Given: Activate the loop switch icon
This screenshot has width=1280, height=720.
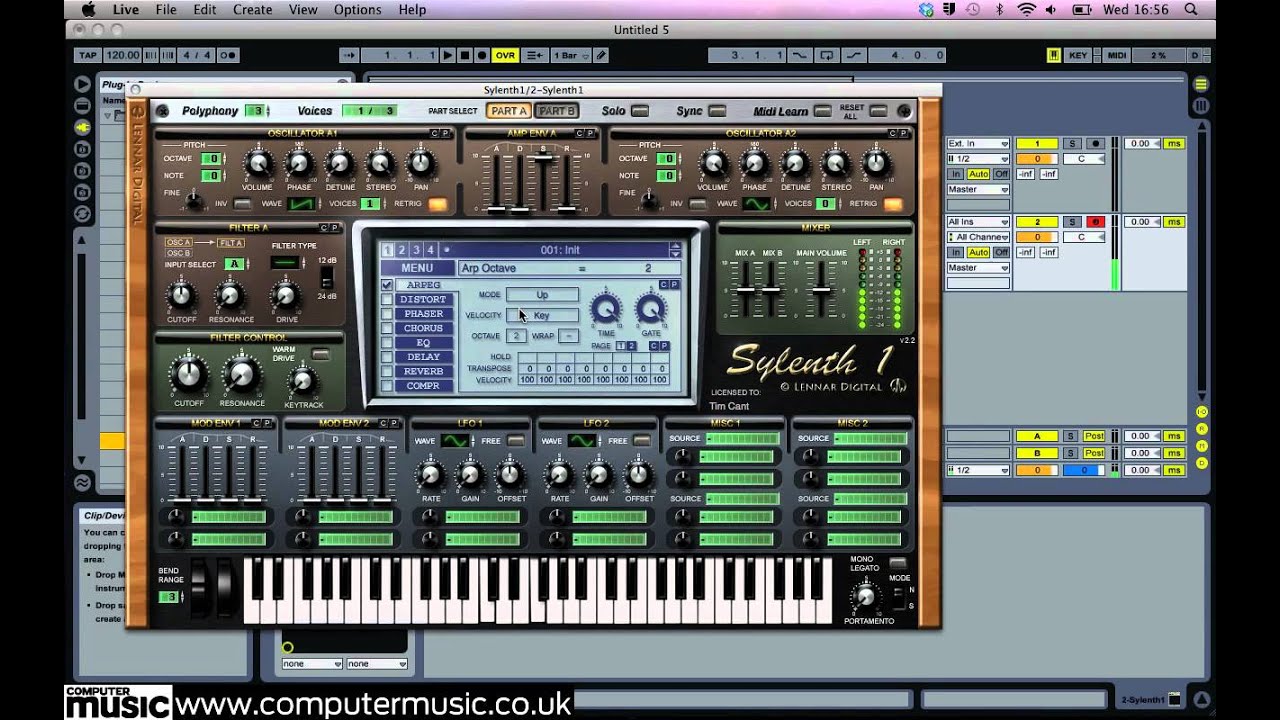Looking at the screenshot, I should (x=826, y=56).
